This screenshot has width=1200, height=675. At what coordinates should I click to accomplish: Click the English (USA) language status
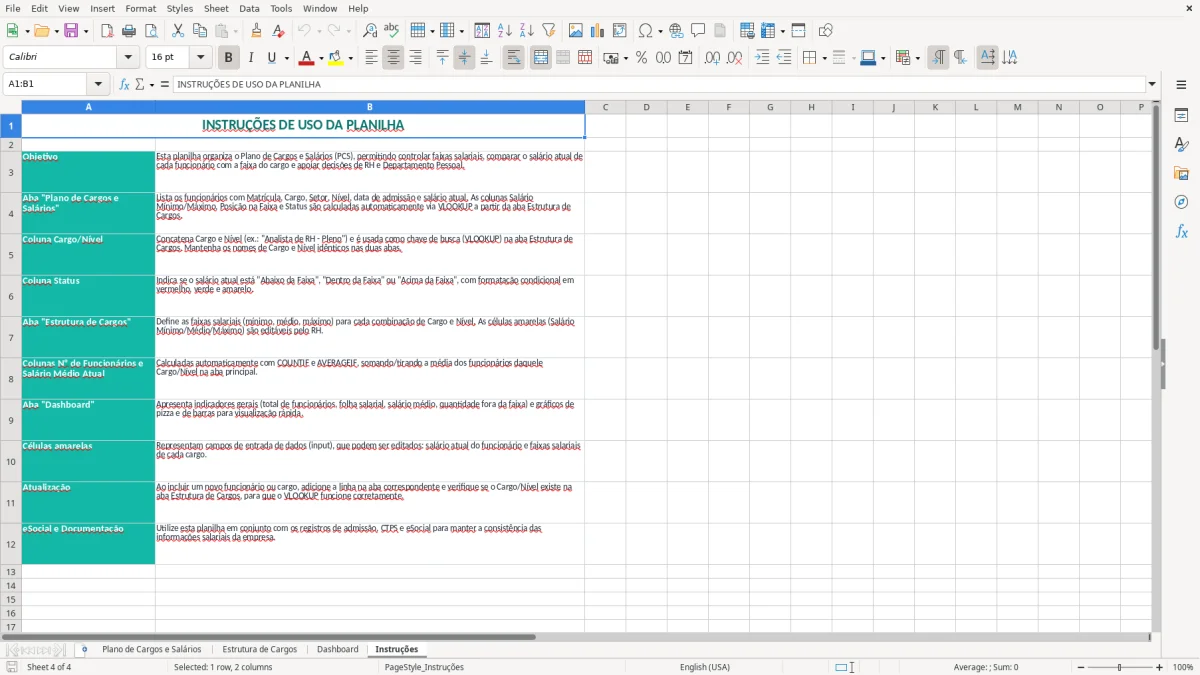click(705, 667)
